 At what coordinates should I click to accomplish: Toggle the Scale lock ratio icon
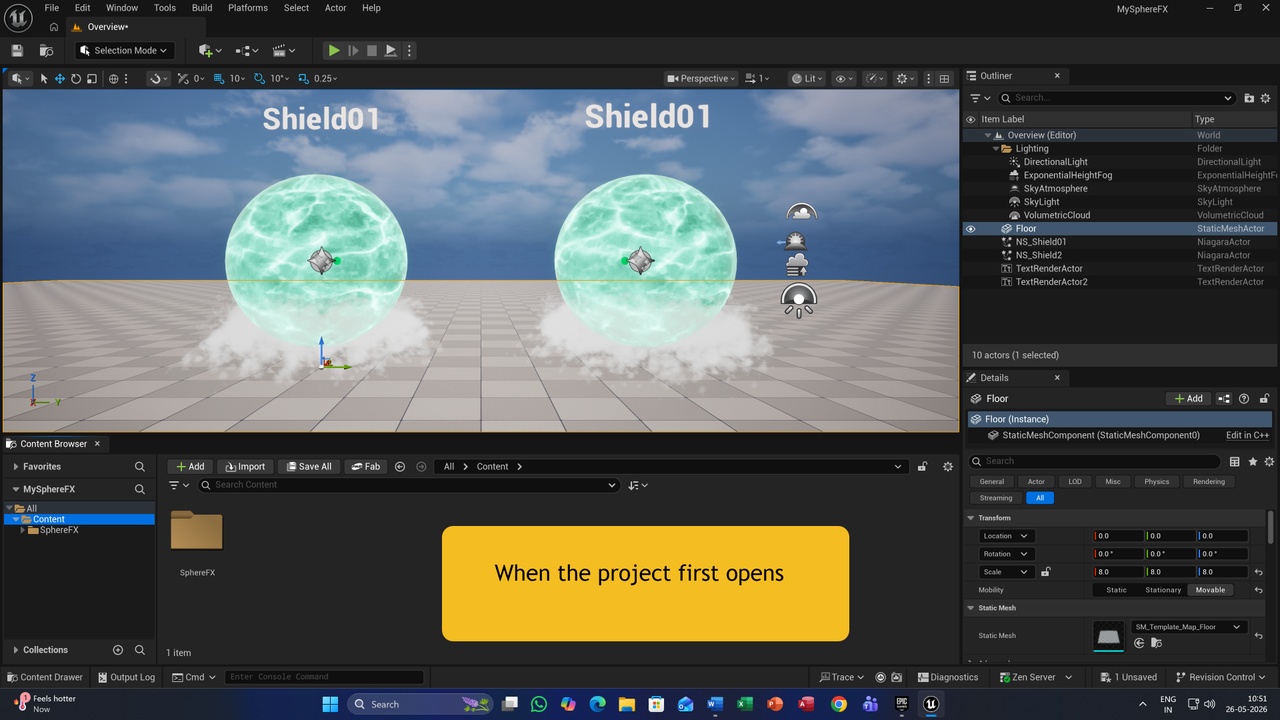click(1045, 572)
